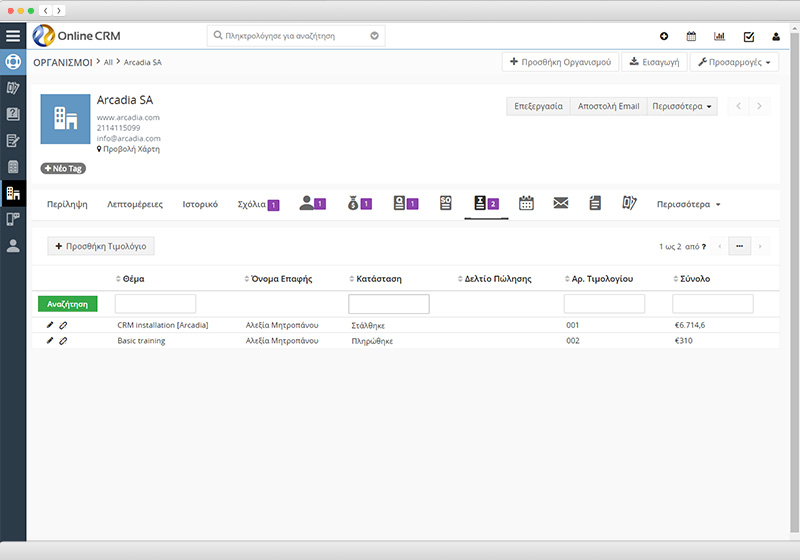This screenshot has width=800, height=560.
Task: Sort by the Θέμα column
Action: 130,278
